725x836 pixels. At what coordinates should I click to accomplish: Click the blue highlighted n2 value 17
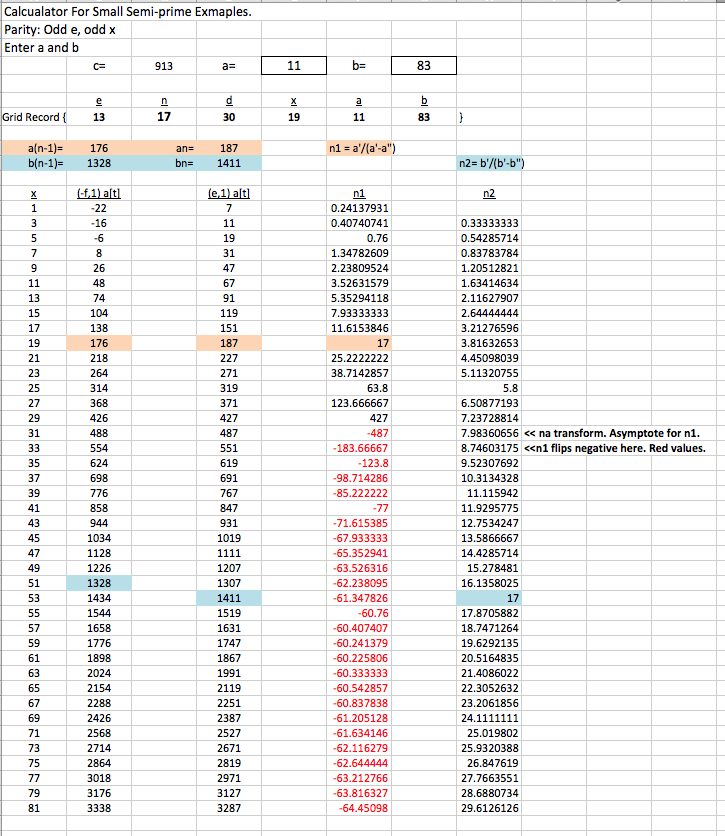(x=489, y=598)
